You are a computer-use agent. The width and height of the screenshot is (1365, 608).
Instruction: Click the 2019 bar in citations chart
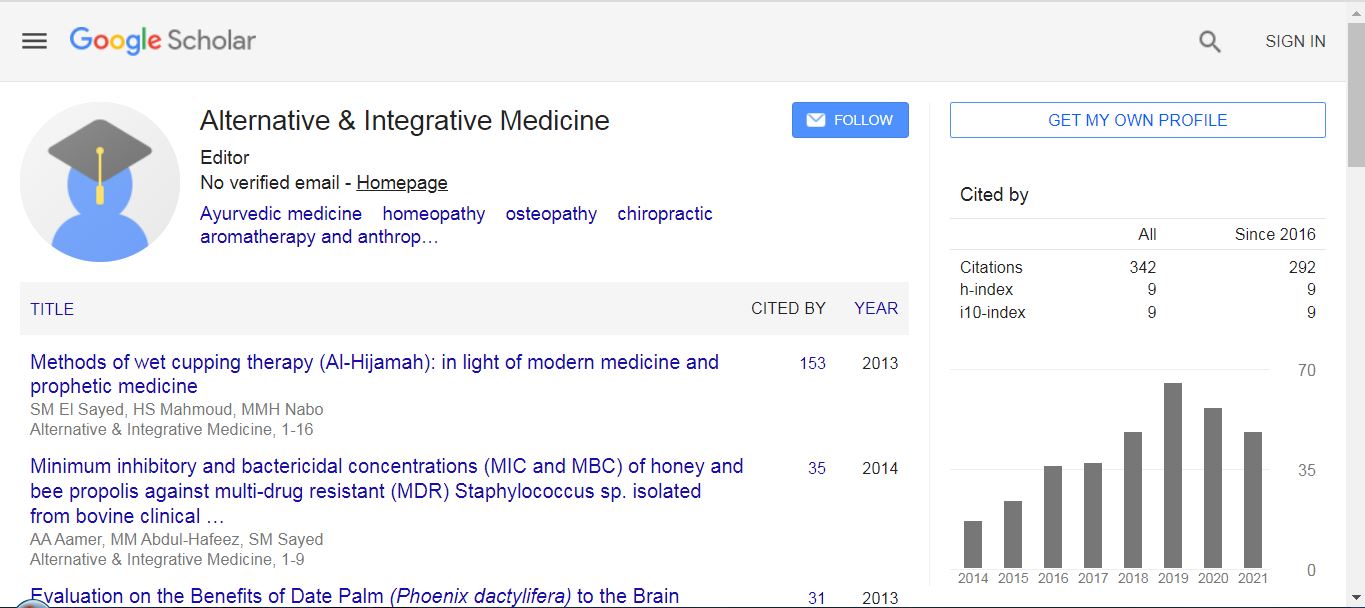coord(1173,475)
